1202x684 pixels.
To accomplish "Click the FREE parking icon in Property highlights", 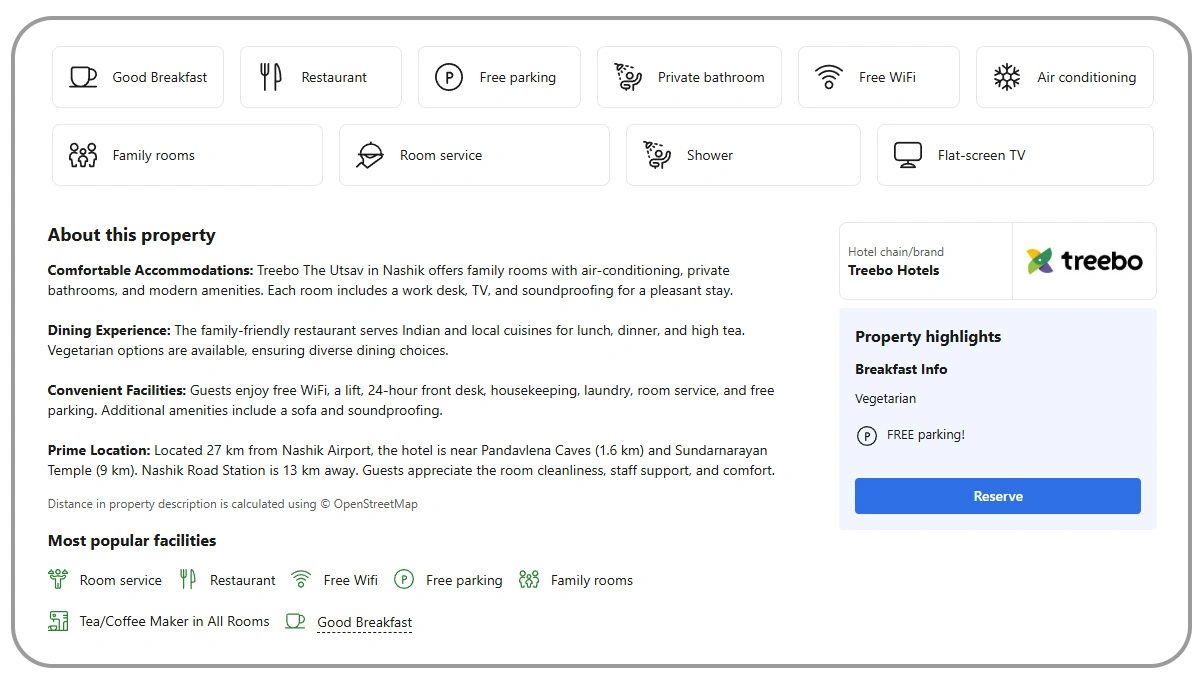I will 866,436.
